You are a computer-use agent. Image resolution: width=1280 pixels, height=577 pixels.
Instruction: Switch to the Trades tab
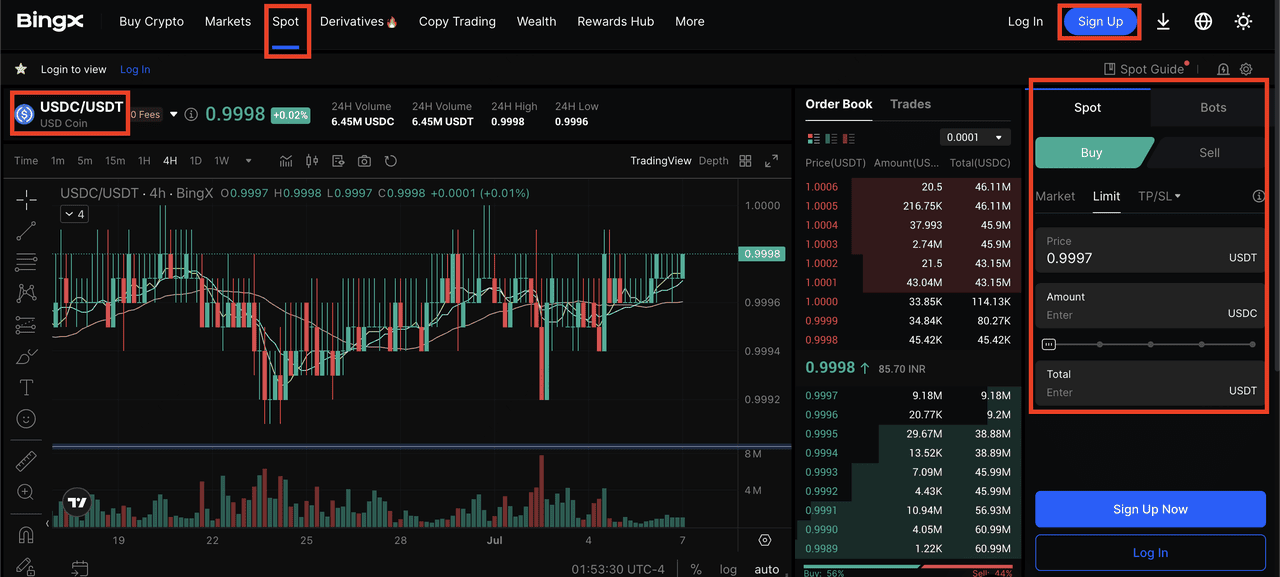[x=910, y=104]
